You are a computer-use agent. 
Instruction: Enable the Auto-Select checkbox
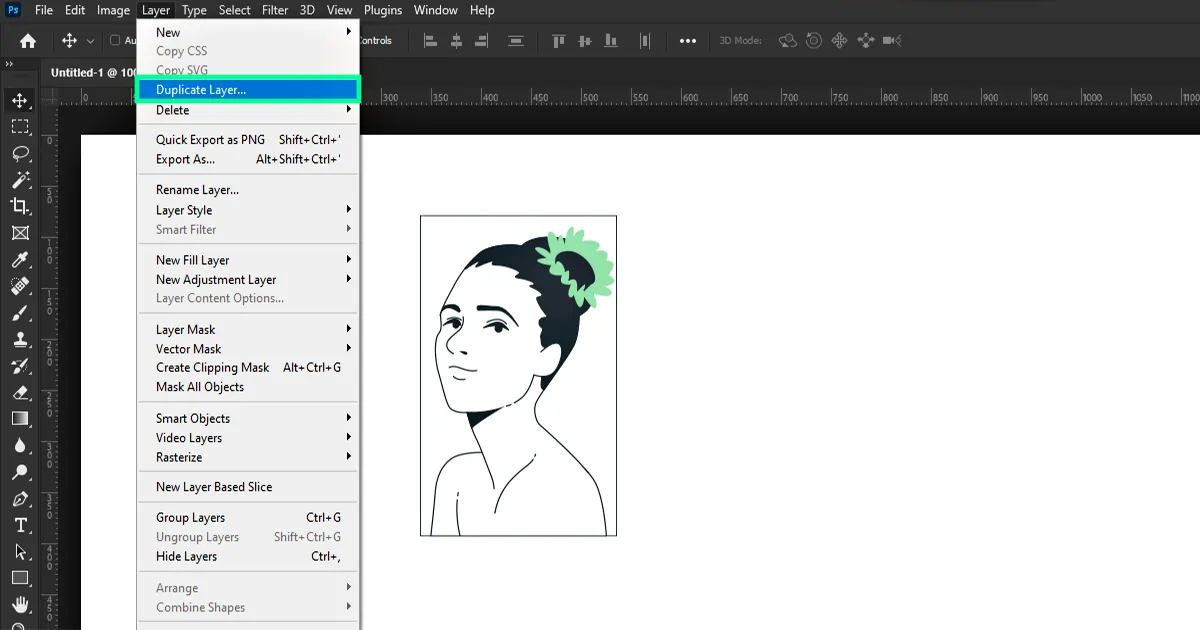113,40
